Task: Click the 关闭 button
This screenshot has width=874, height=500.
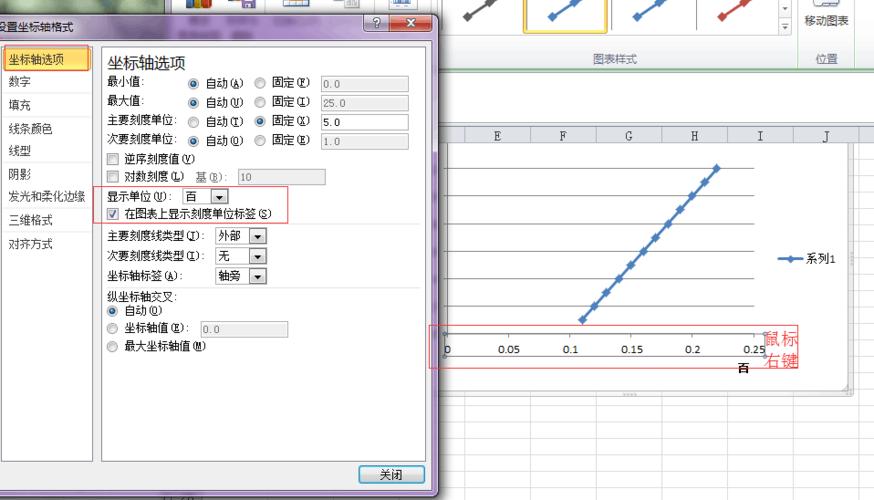Action: 391,475
